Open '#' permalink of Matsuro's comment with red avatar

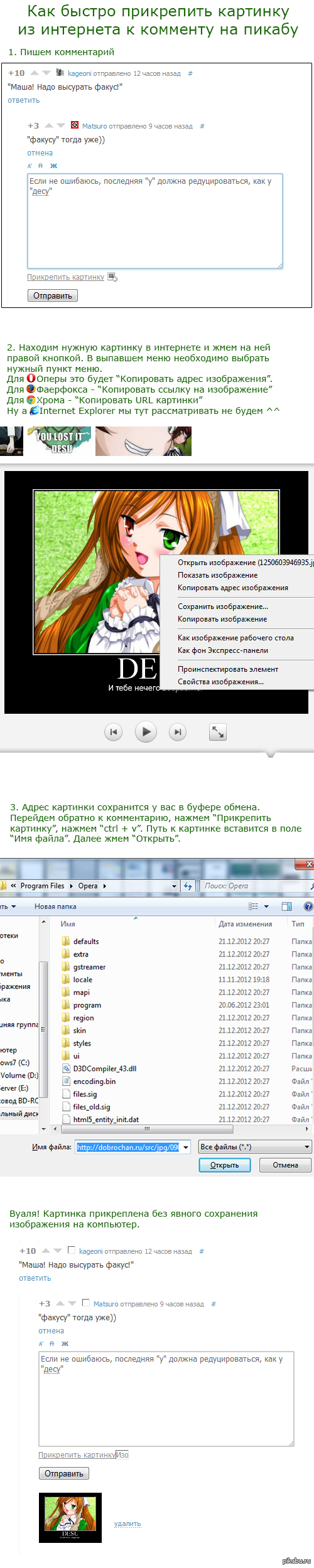(202, 126)
